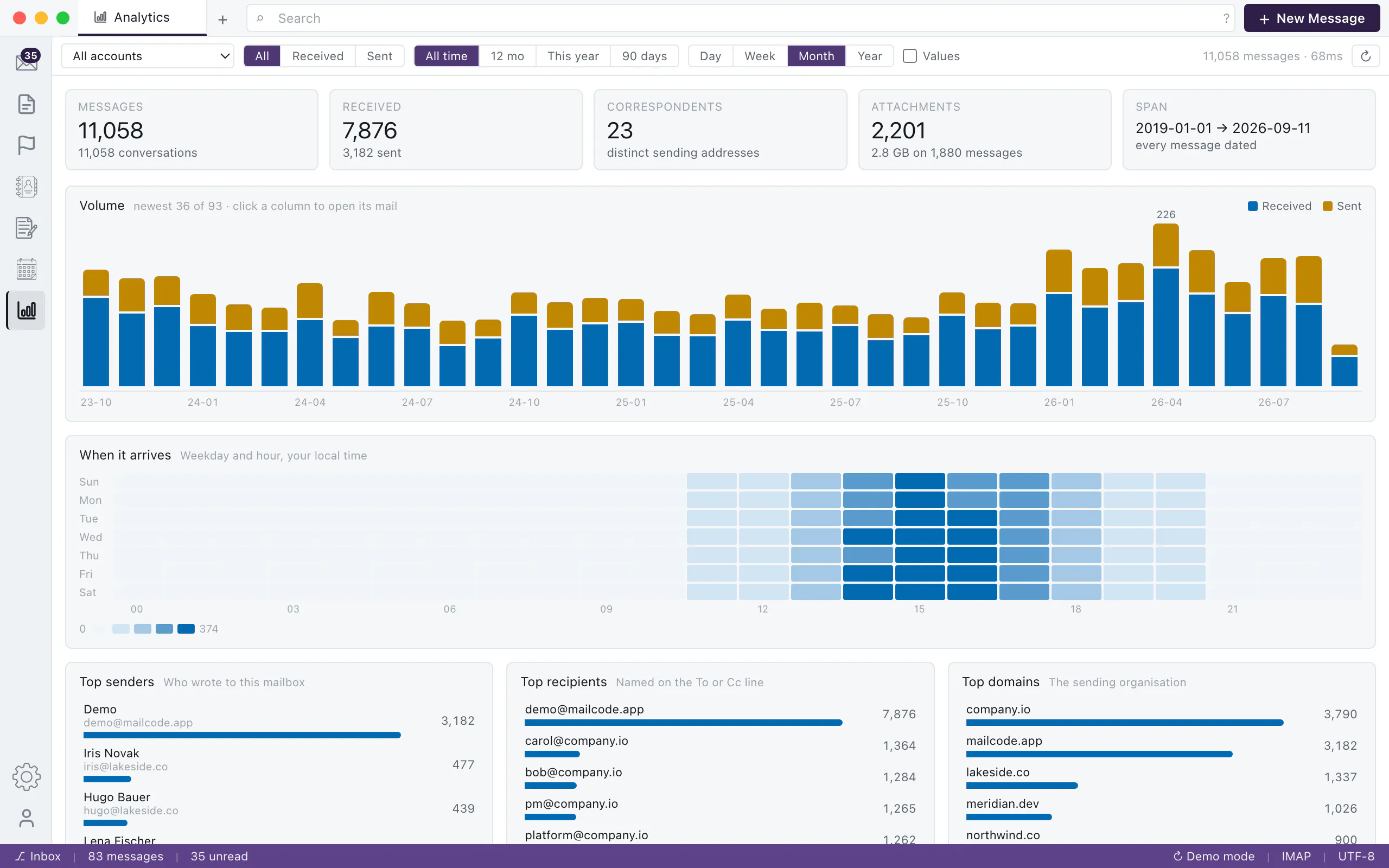Click the refresh analytics icon
Viewport: 1389px width, 868px height.
coord(1366,56)
